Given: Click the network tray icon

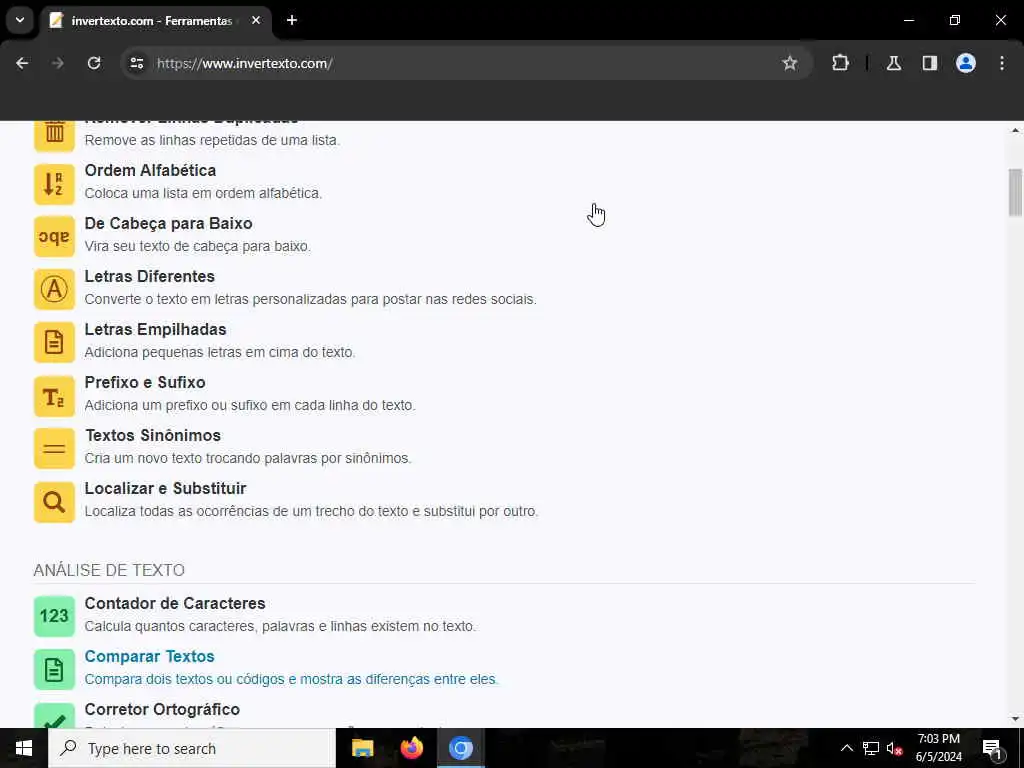Looking at the screenshot, I should pos(871,748).
